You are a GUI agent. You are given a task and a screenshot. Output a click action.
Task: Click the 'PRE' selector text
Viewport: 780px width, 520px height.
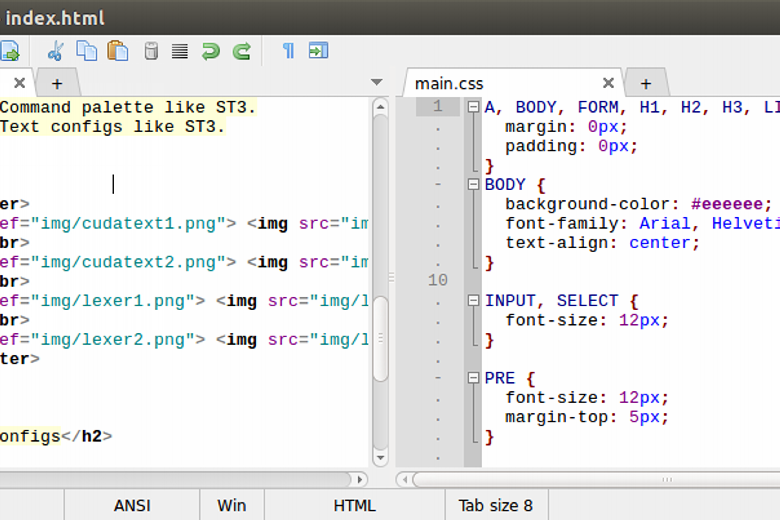(500, 378)
